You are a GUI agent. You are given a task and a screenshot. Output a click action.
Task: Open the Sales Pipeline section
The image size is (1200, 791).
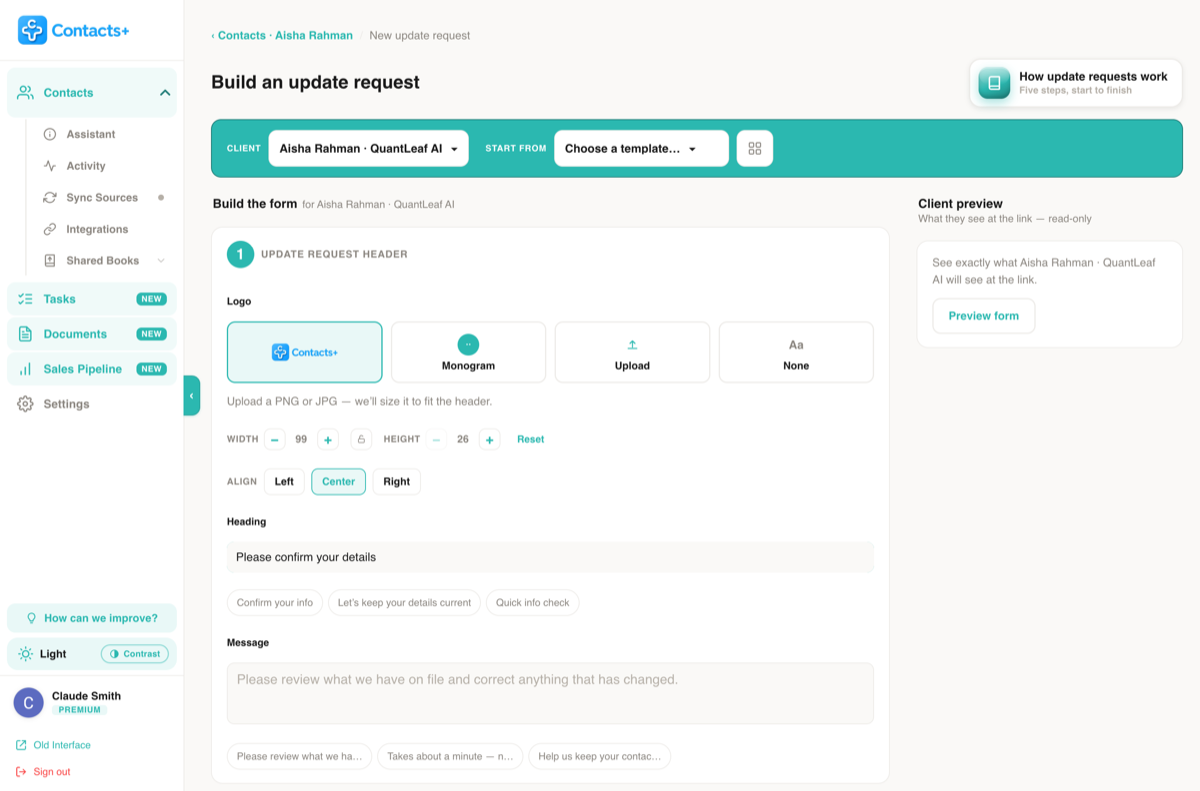pos(91,369)
